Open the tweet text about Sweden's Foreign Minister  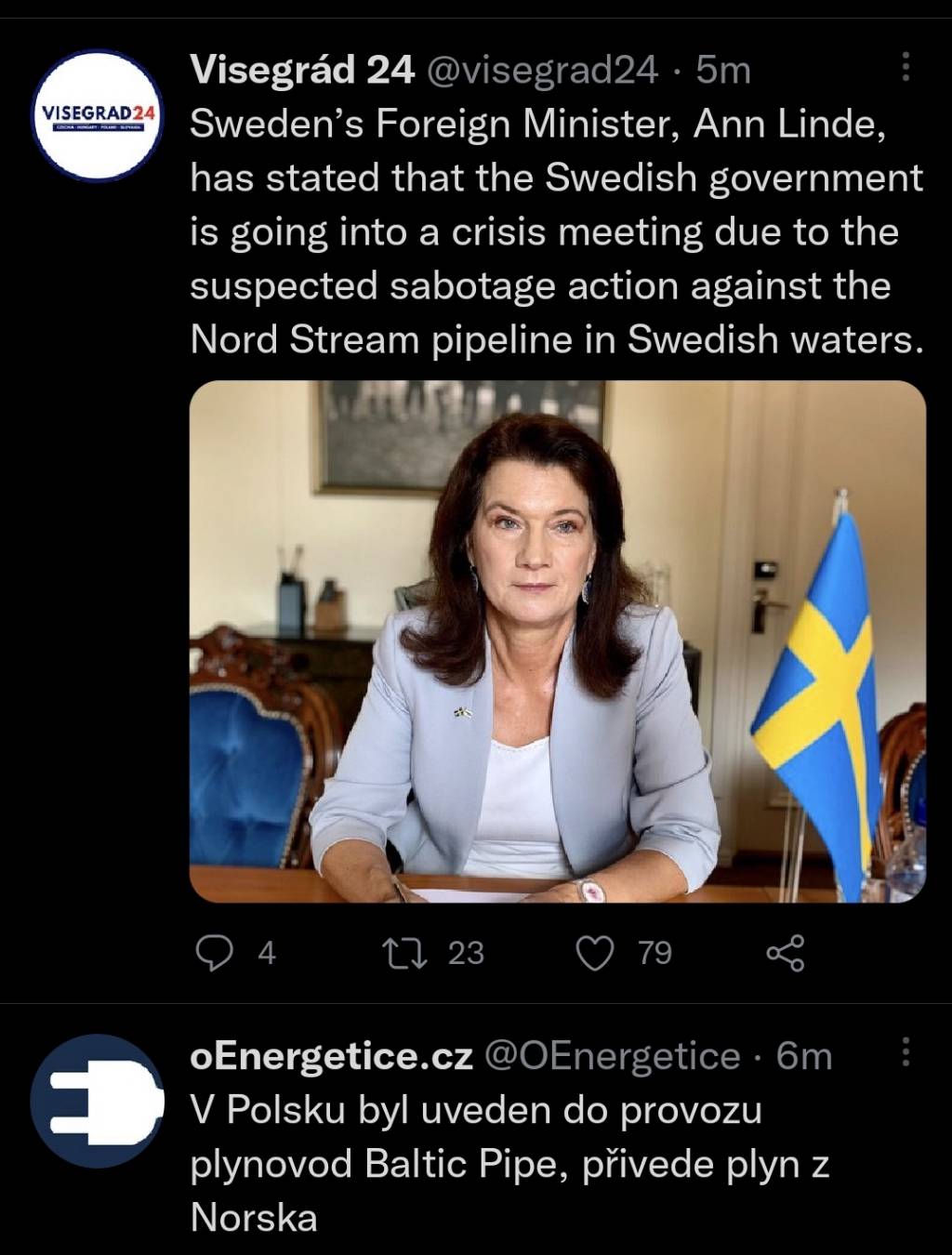pos(556,231)
